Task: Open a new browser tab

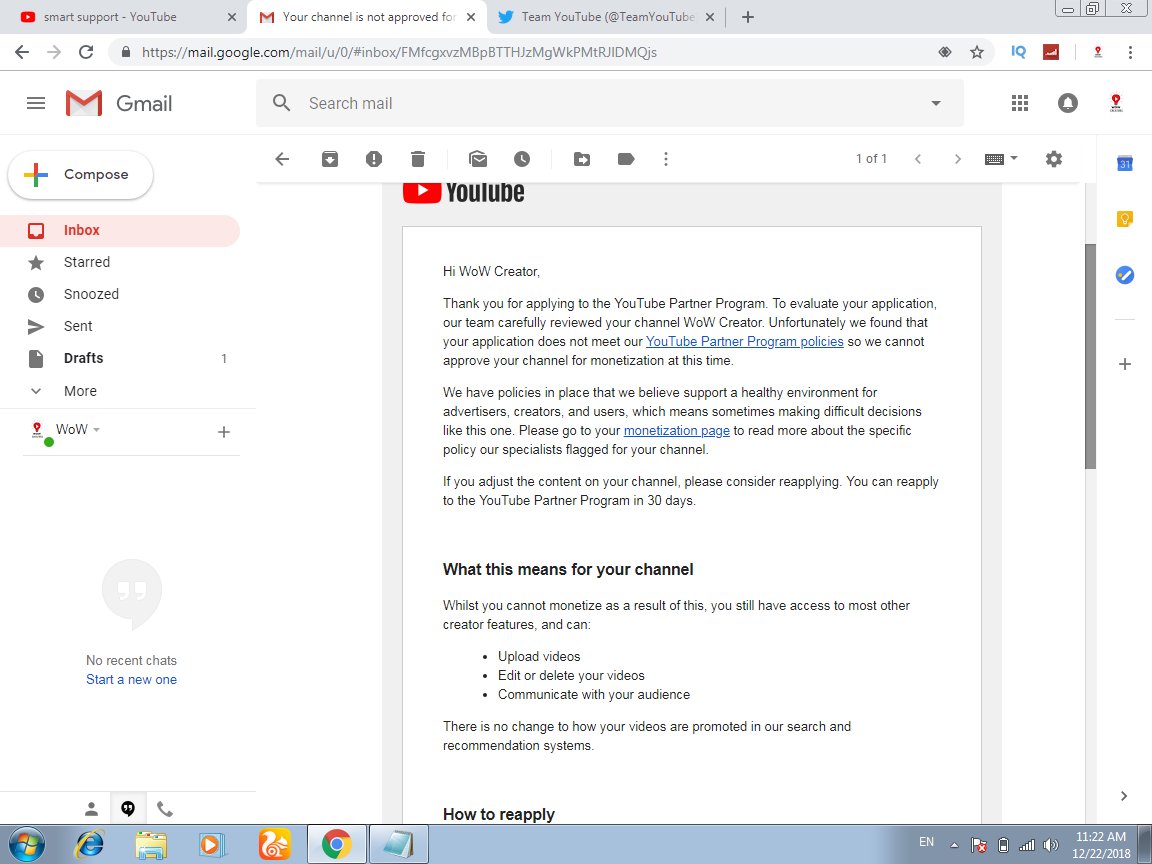Action: pyautogui.click(x=748, y=17)
